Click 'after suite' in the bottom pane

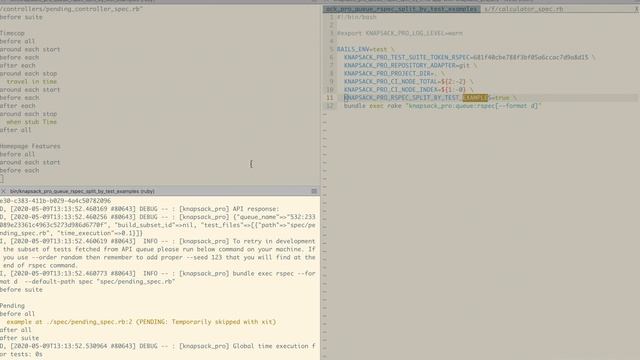pos(20,338)
